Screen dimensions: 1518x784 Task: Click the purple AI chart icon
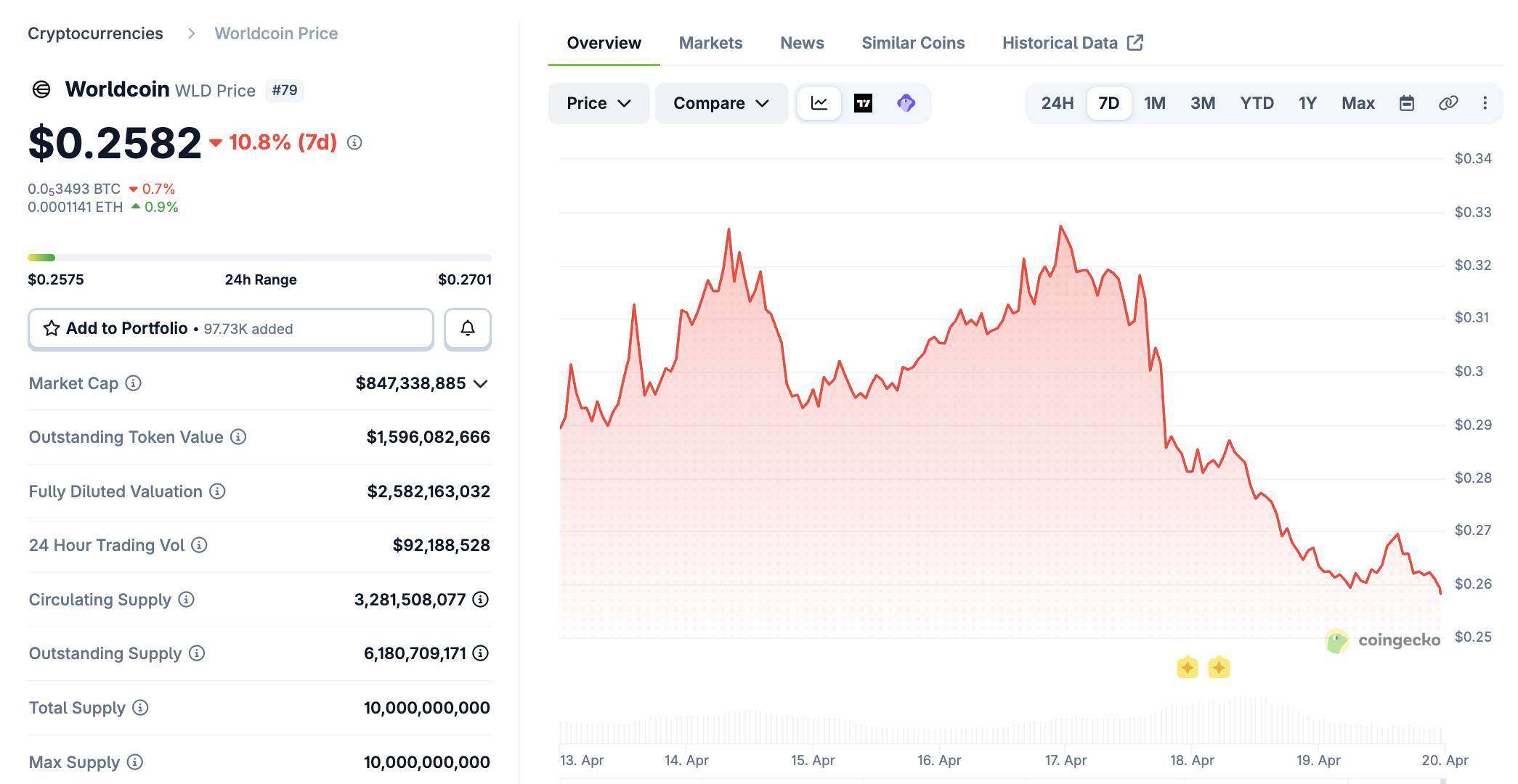(x=906, y=103)
